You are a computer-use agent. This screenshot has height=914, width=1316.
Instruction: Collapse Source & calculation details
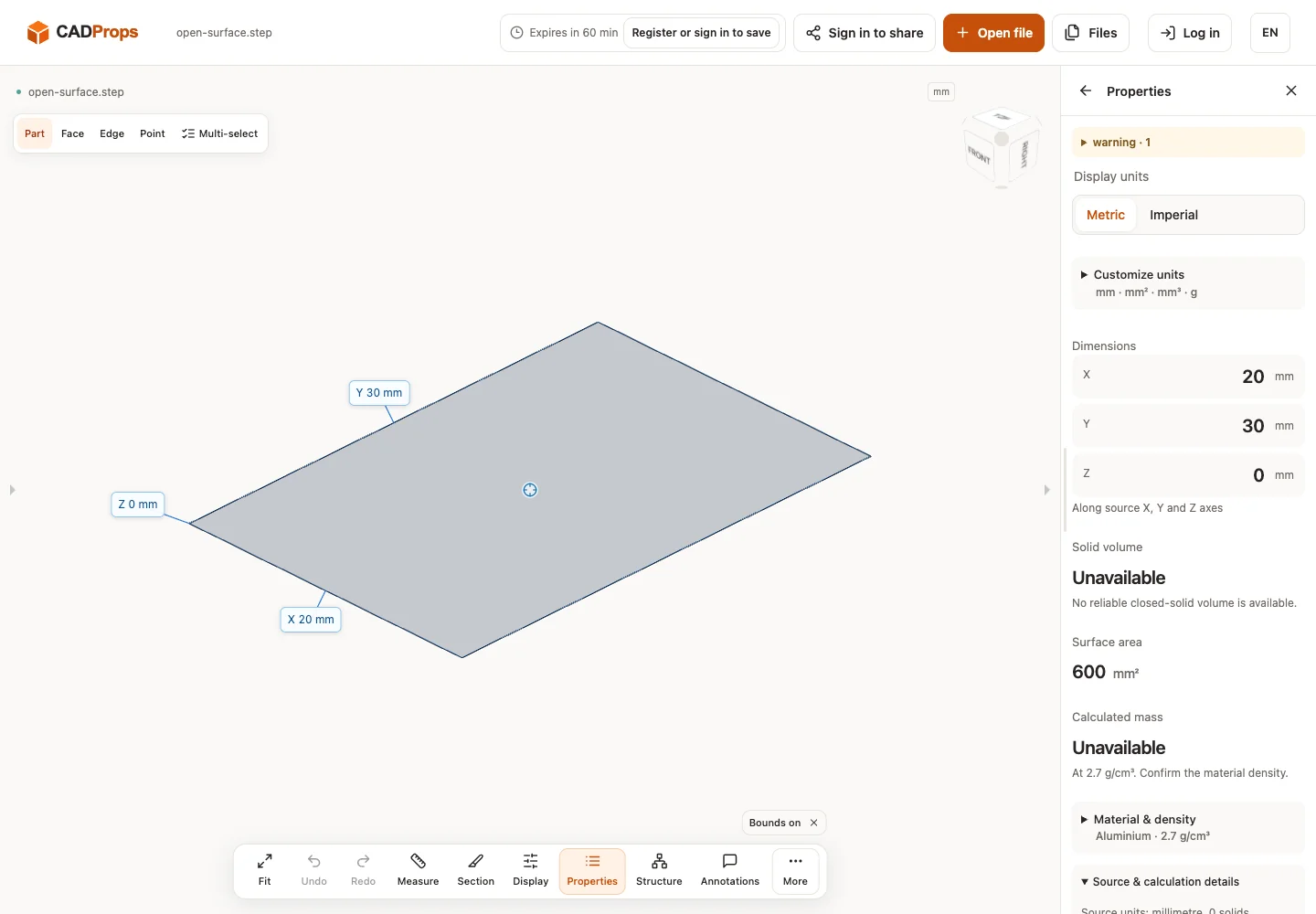[1160, 882]
